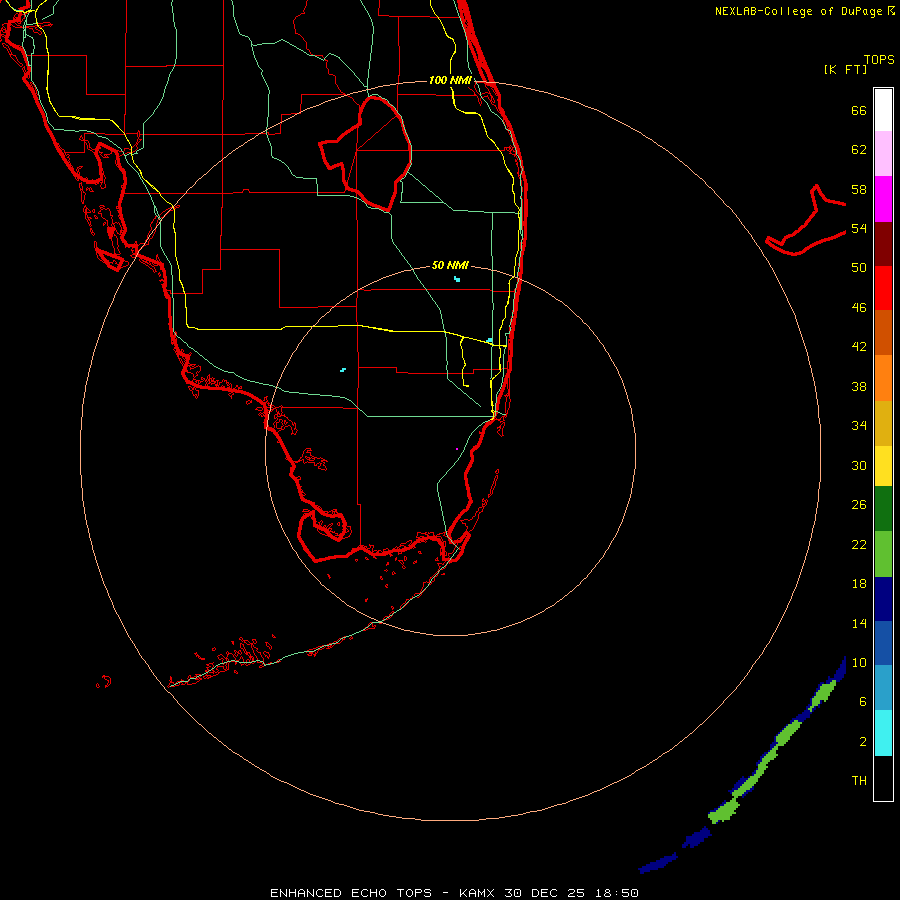Click the 26 value on the legend
The width and height of the screenshot is (900, 900).
(859, 505)
